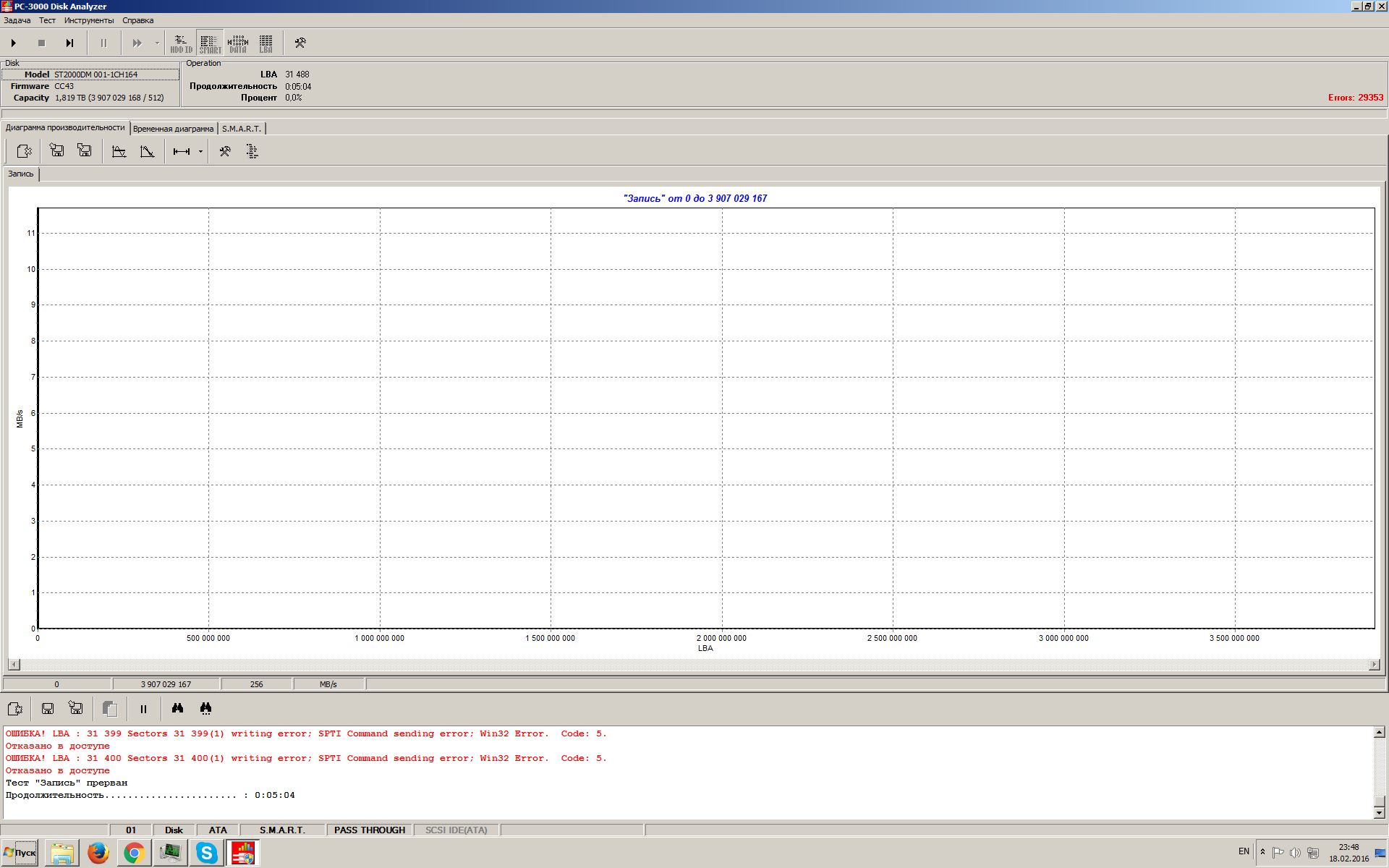Click the LBA toolbar icon
The height and width of the screenshot is (868, 1389).
coord(266,43)
